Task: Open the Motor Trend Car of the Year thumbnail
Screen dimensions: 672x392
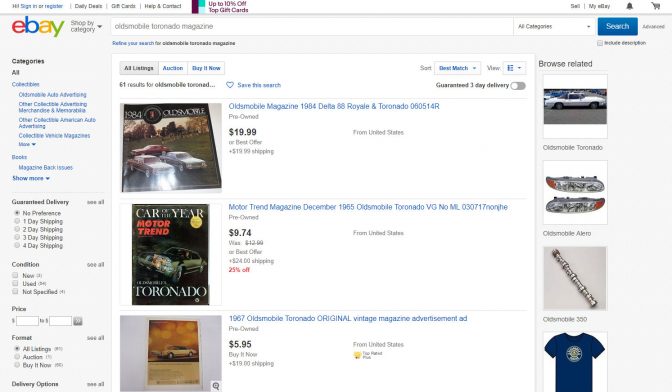Action: [x=171, y=254]
